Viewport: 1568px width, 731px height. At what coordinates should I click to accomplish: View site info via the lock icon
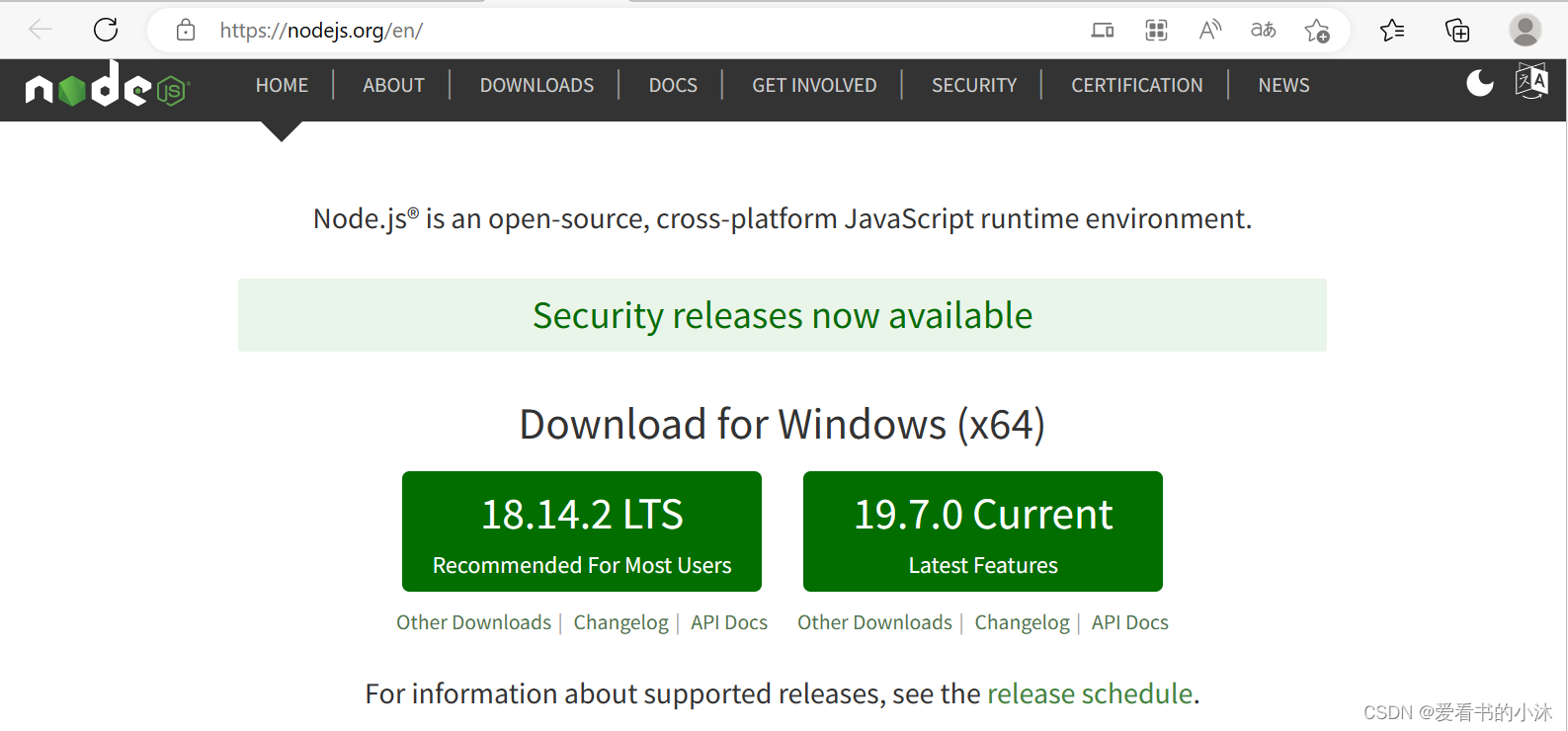pyautogui.click(x=186, y=31)
